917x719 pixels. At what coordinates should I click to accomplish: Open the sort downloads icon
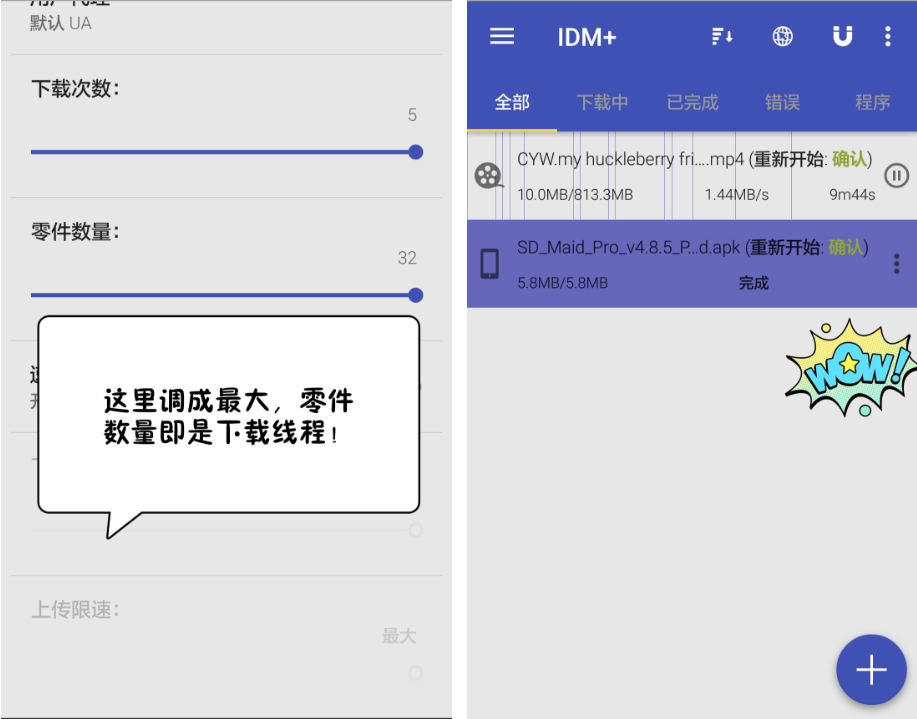[x=722, y=36]
